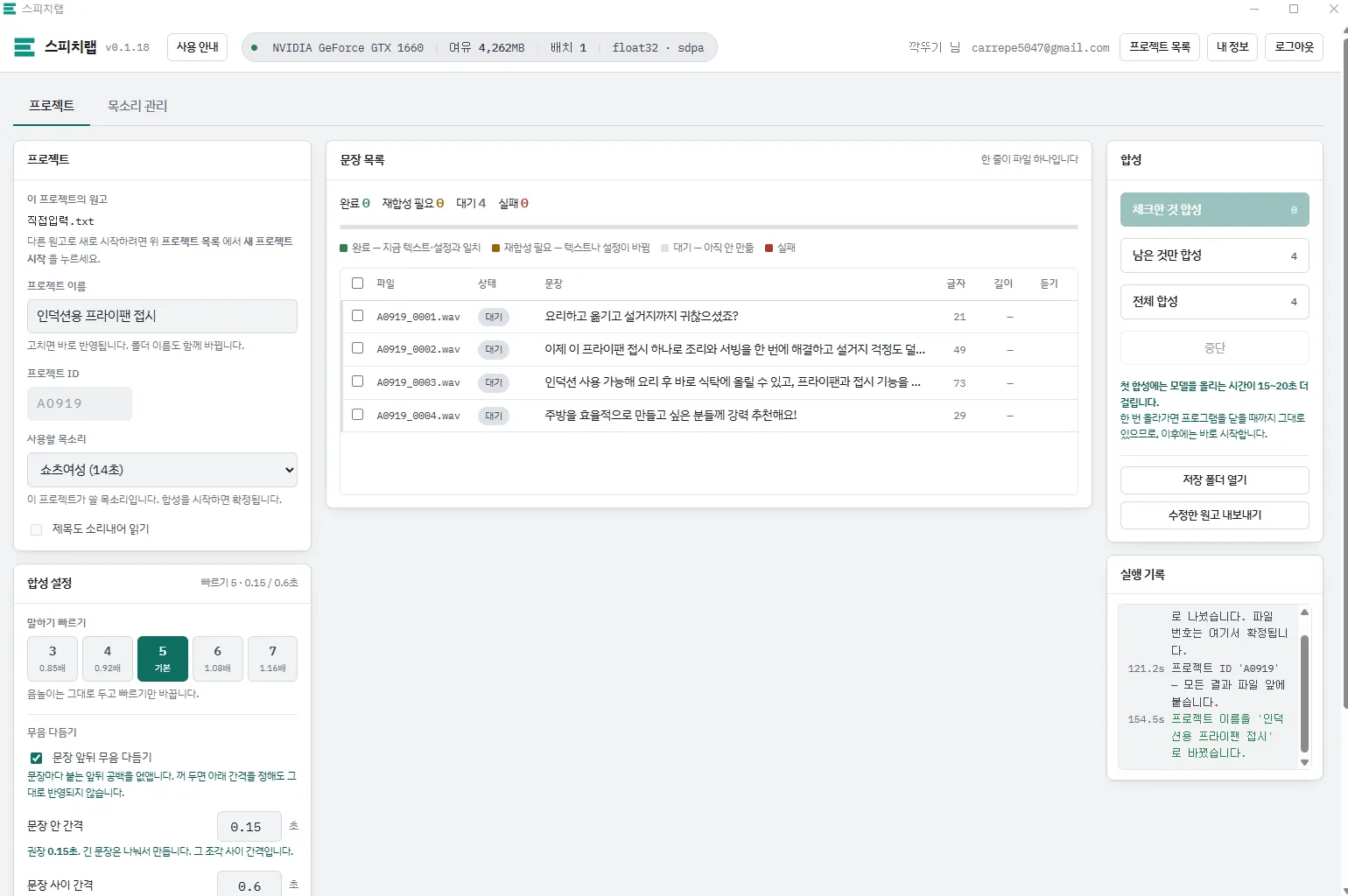Screen dimensions: 1348x896
Task: Click the 문장 사이 간격 value field
Action: pos(249,884)
